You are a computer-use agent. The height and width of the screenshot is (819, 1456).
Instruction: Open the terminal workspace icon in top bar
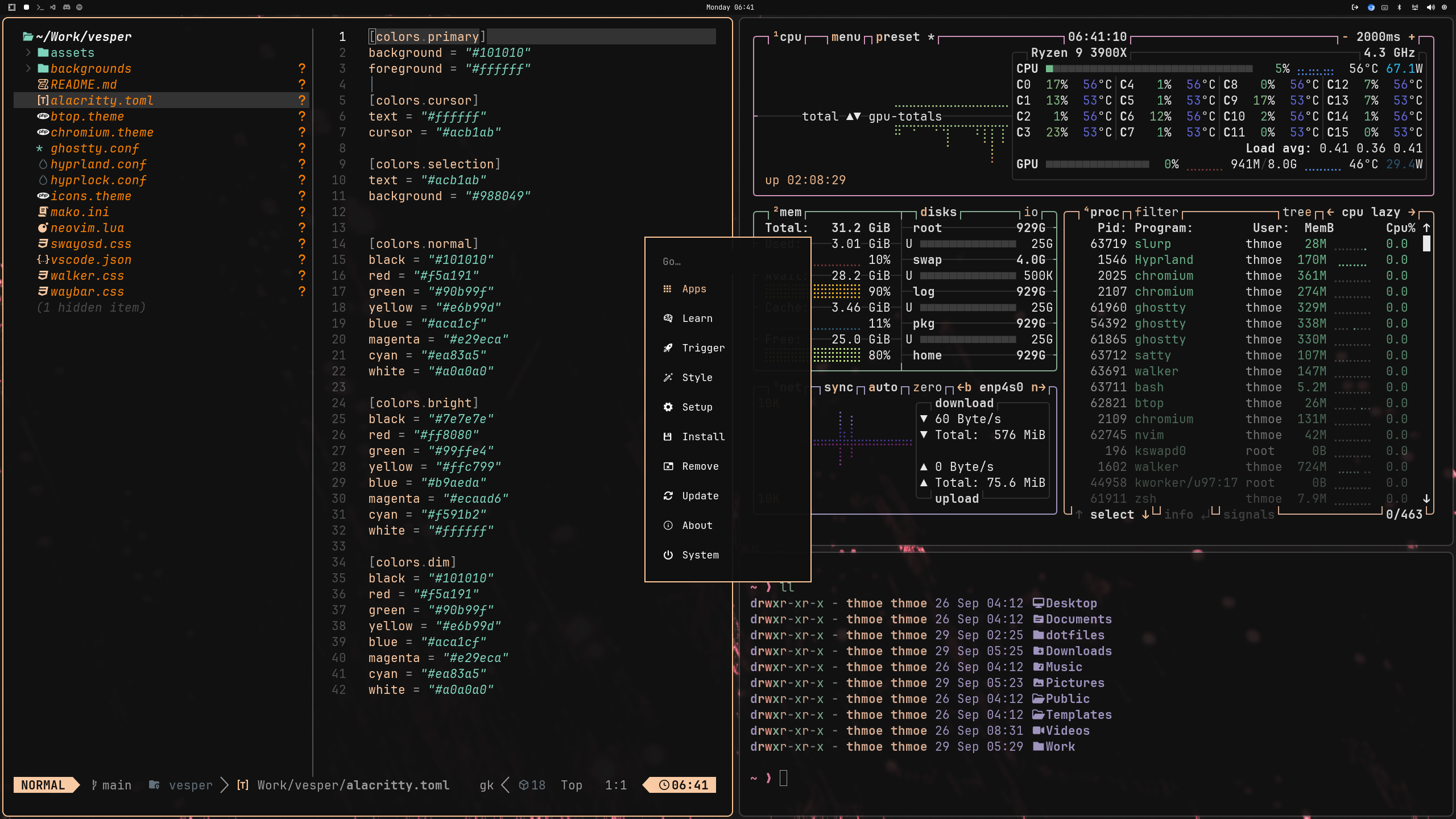tap(40, 7)
